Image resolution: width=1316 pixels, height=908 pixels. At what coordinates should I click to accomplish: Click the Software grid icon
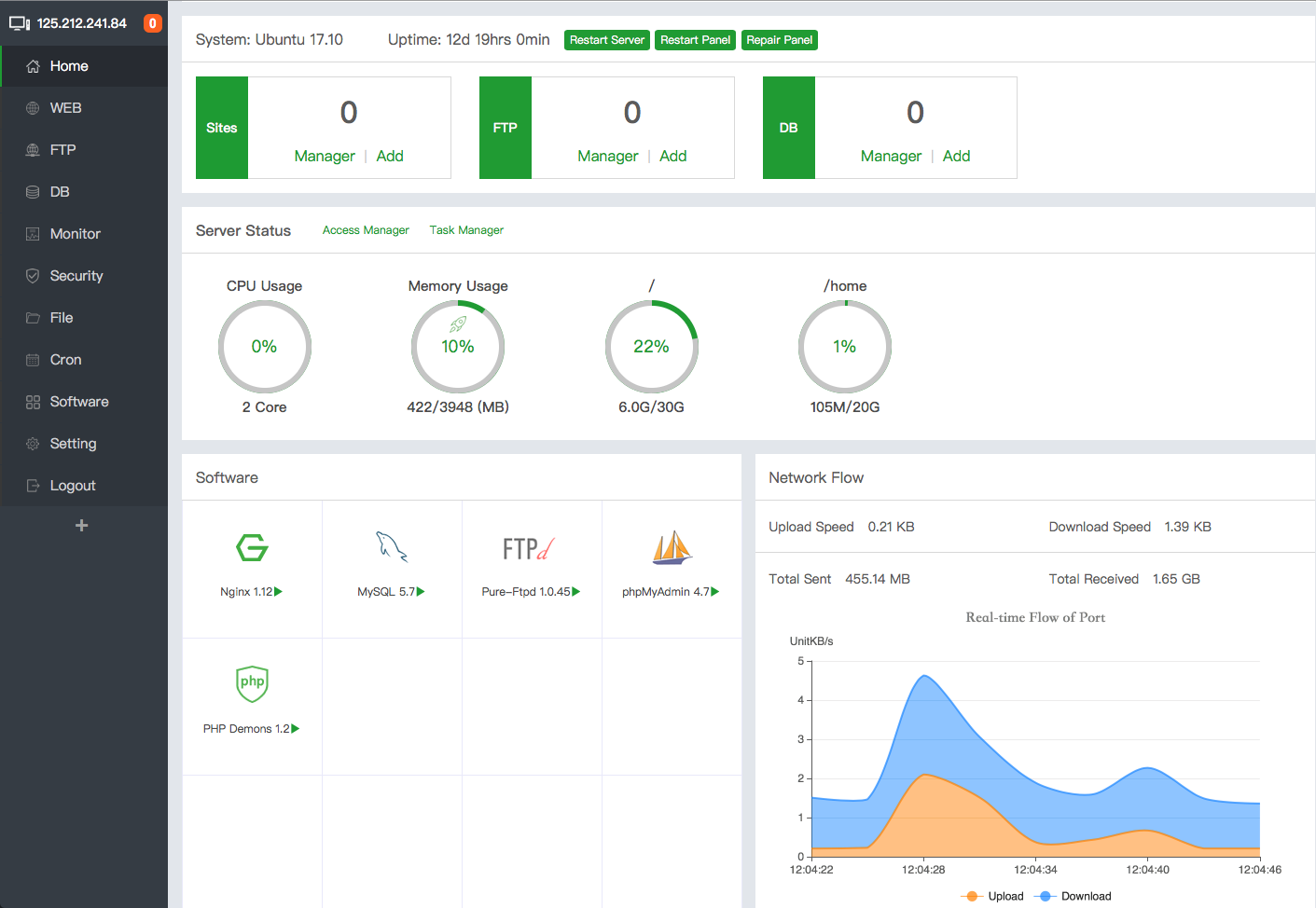33,402
